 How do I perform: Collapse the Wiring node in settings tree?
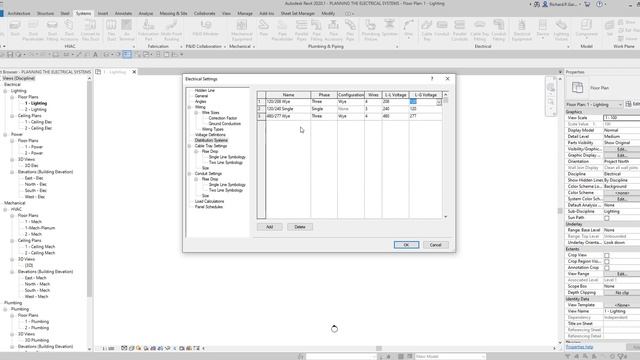pyautogui.click(x=189, y=107)
